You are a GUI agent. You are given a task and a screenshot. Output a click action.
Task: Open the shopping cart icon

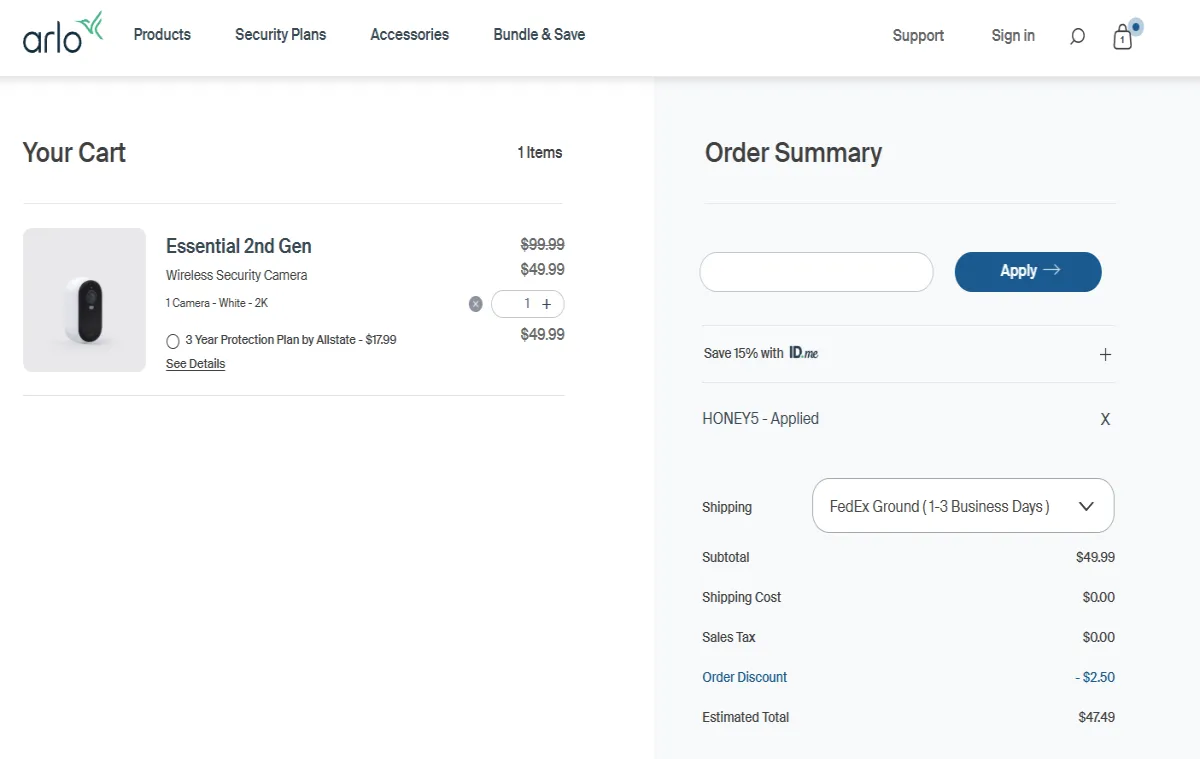click(1122, 37)
